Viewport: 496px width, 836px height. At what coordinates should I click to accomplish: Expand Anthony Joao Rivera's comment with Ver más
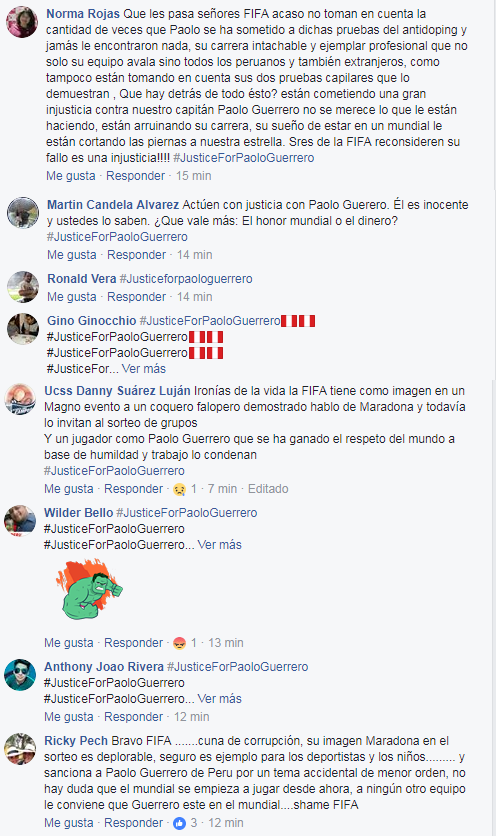coord(219,698)
